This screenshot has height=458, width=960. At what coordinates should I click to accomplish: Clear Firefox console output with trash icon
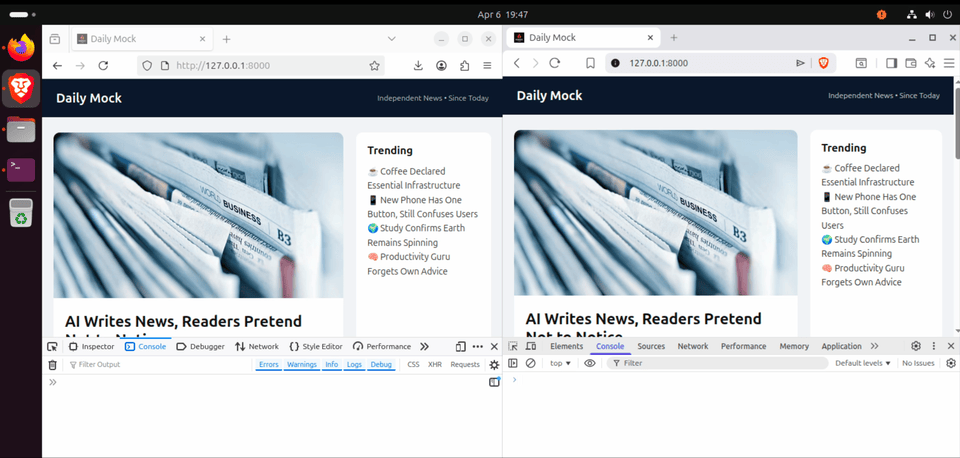pyautogui.click(x=52, y=365)
